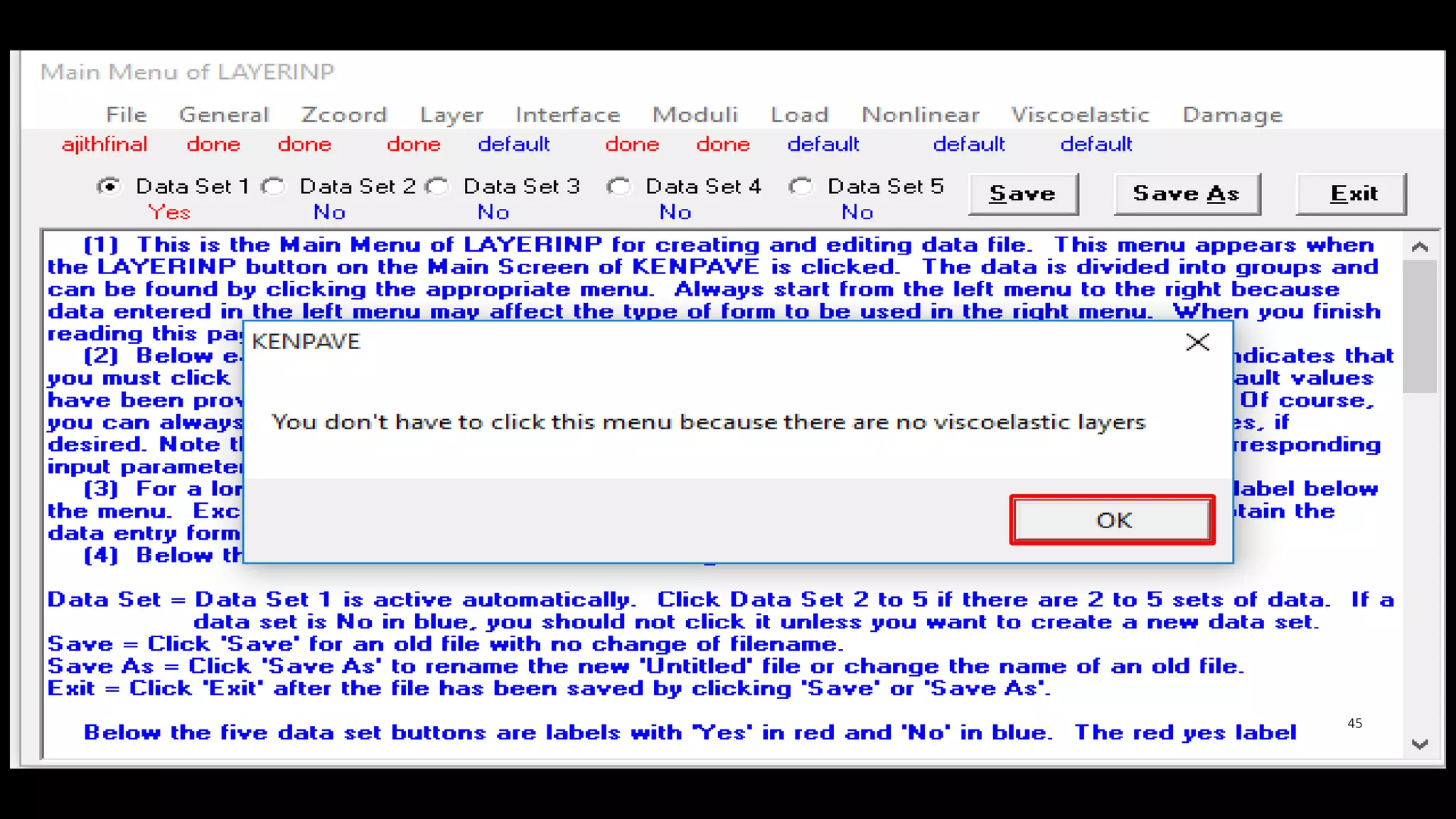The image size is (1456, 819).
Task: Open the File menu
Action: (x=126, y=115)
